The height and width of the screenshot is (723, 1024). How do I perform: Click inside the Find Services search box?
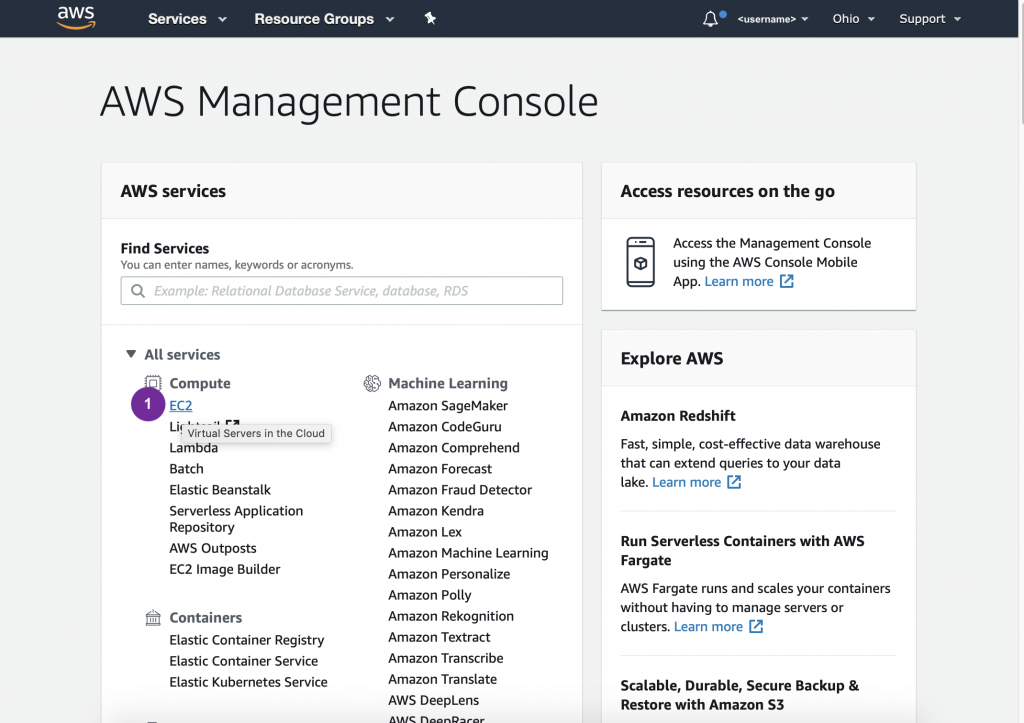(350, 291)
